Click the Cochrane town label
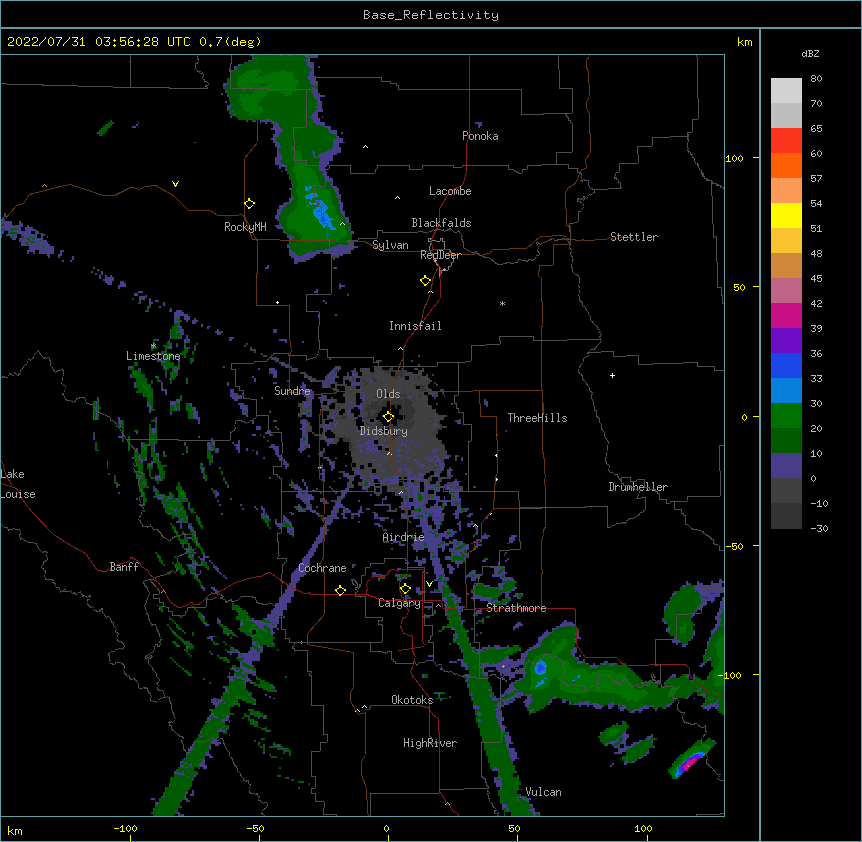The image size is (862, 842). [x=322, y=568]
